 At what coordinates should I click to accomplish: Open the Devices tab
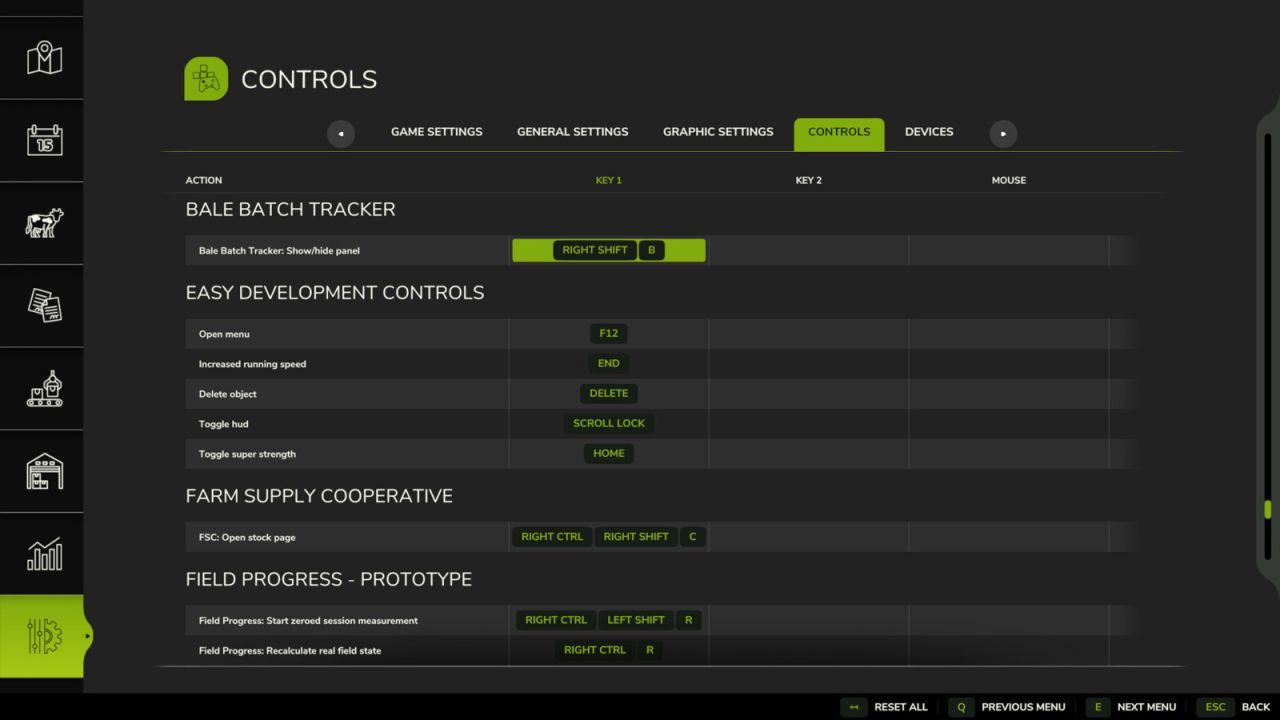click(929, 132)
